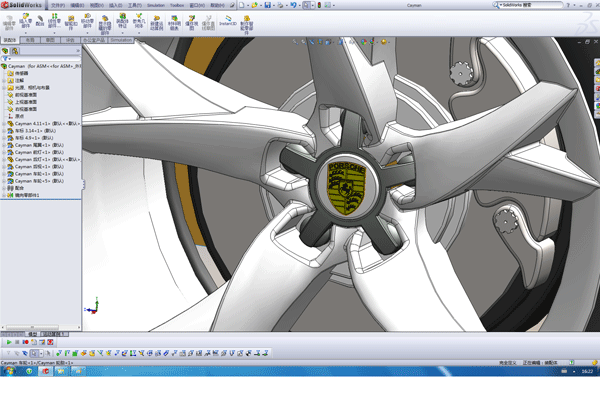The image size is (600, 400).
Task: Click Insert Components (插入零部件) icon
Action: click(25, 20)
